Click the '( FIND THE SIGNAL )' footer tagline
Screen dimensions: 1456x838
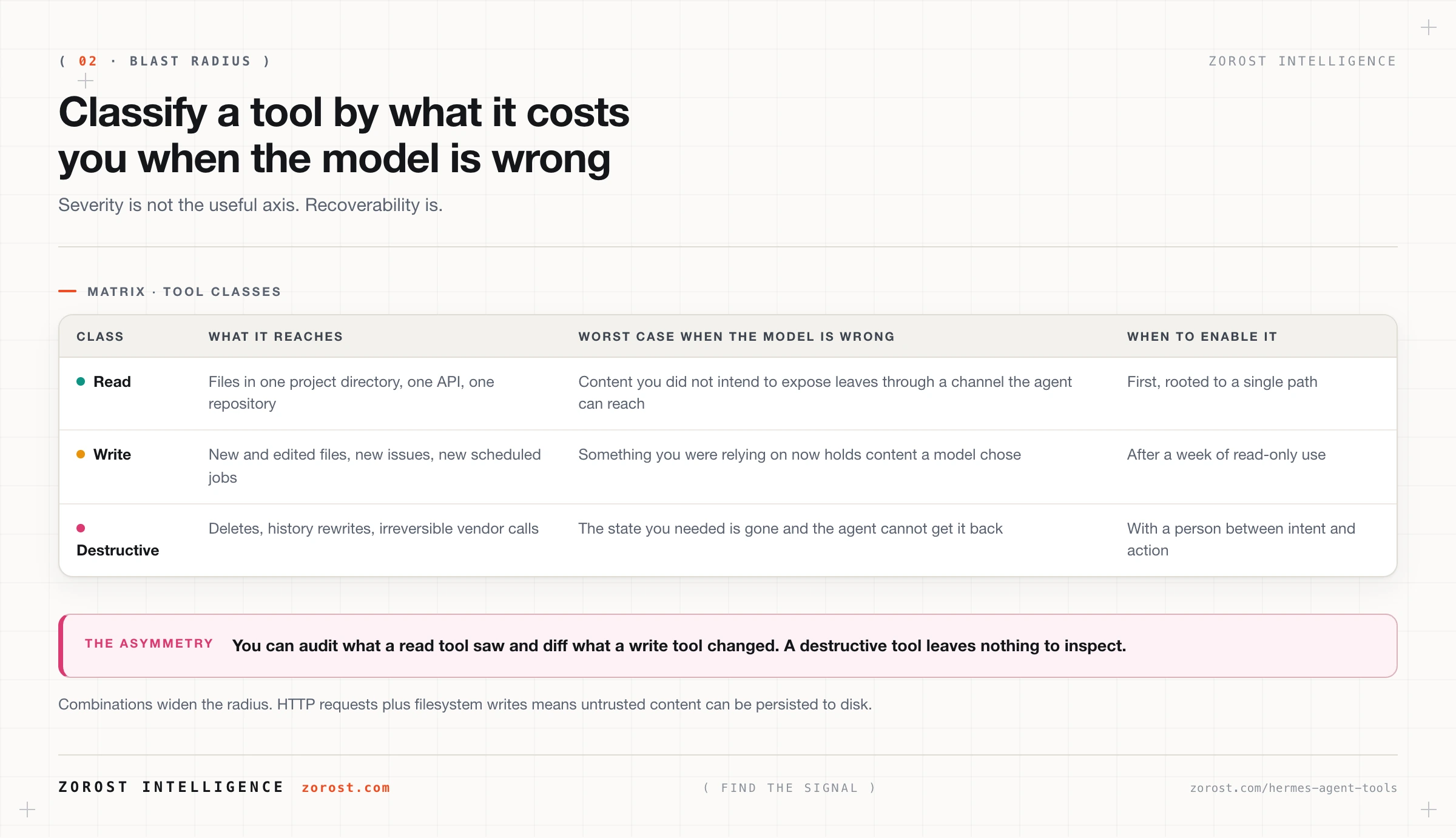[789, 788]
